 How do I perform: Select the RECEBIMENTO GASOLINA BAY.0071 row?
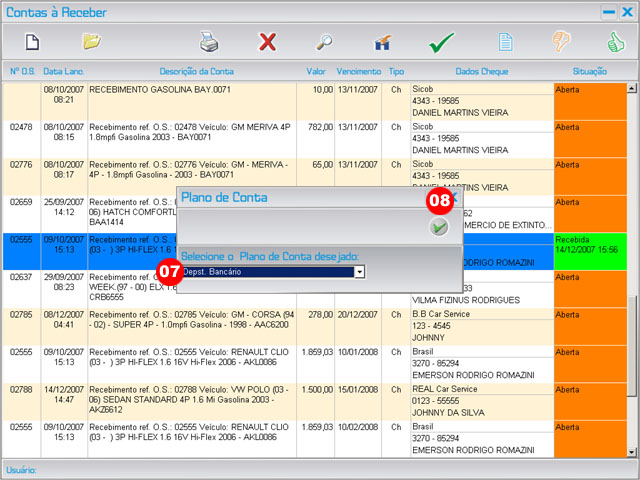coord(196,95)
